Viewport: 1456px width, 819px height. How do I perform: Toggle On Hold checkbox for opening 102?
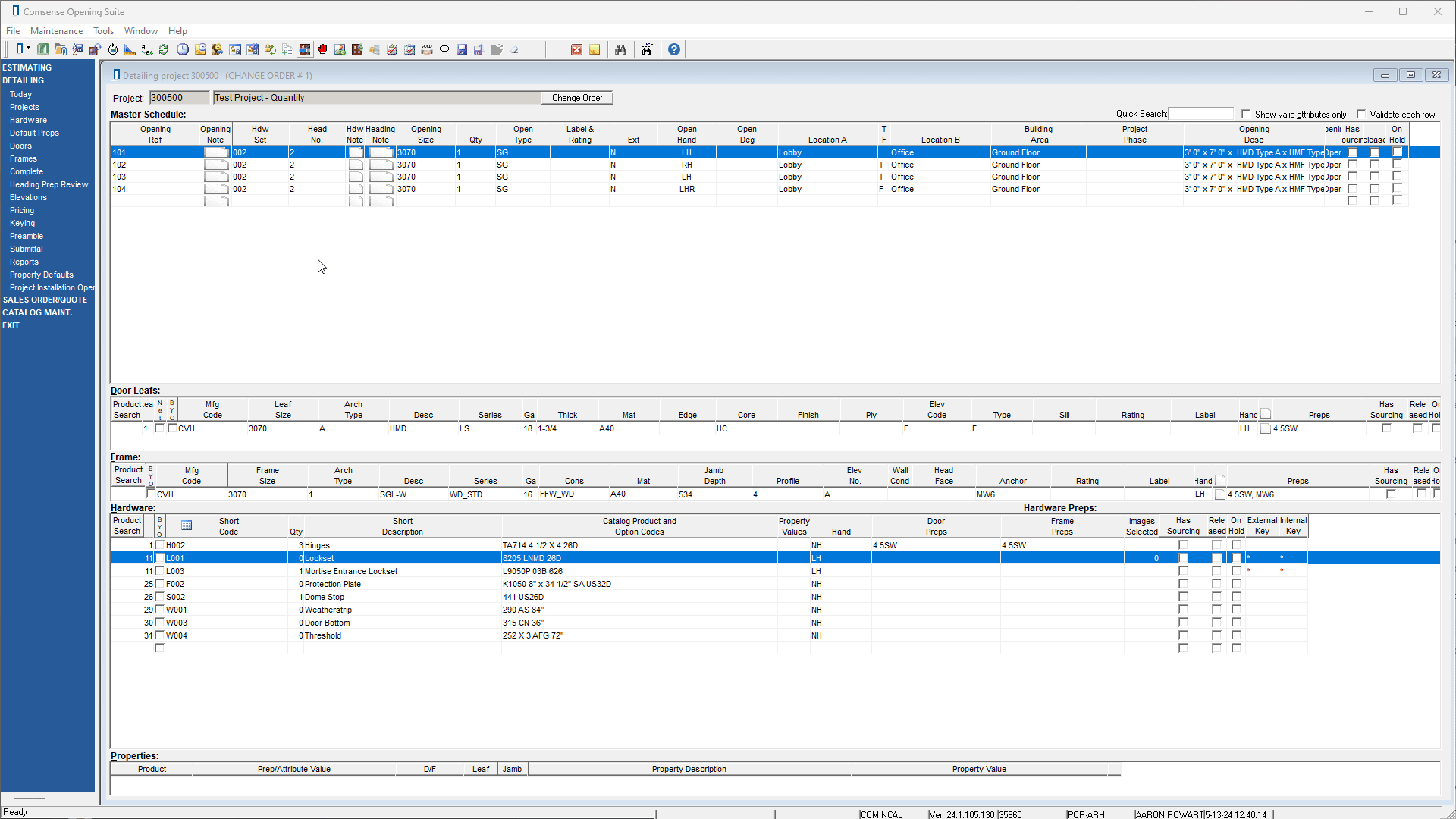pyautogui.click(x=1397, y=165)
